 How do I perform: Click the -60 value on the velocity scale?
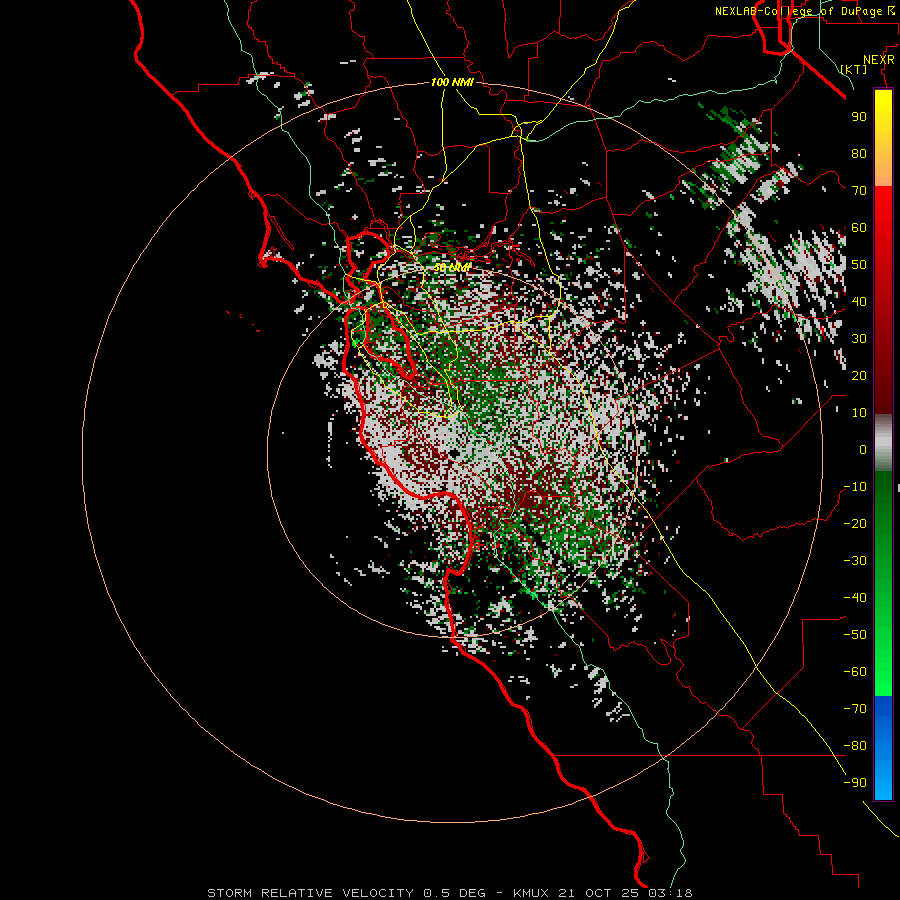(855, 672)
